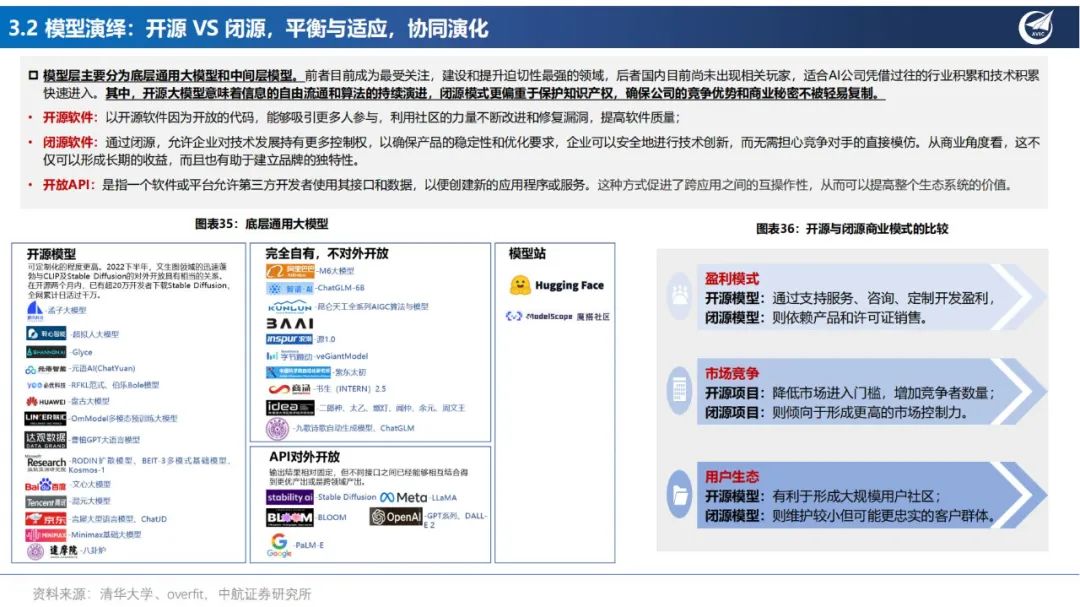Click the Microsoft Research logo
Viewport: 1080px width, 607px height.
(x=45, y=462)
